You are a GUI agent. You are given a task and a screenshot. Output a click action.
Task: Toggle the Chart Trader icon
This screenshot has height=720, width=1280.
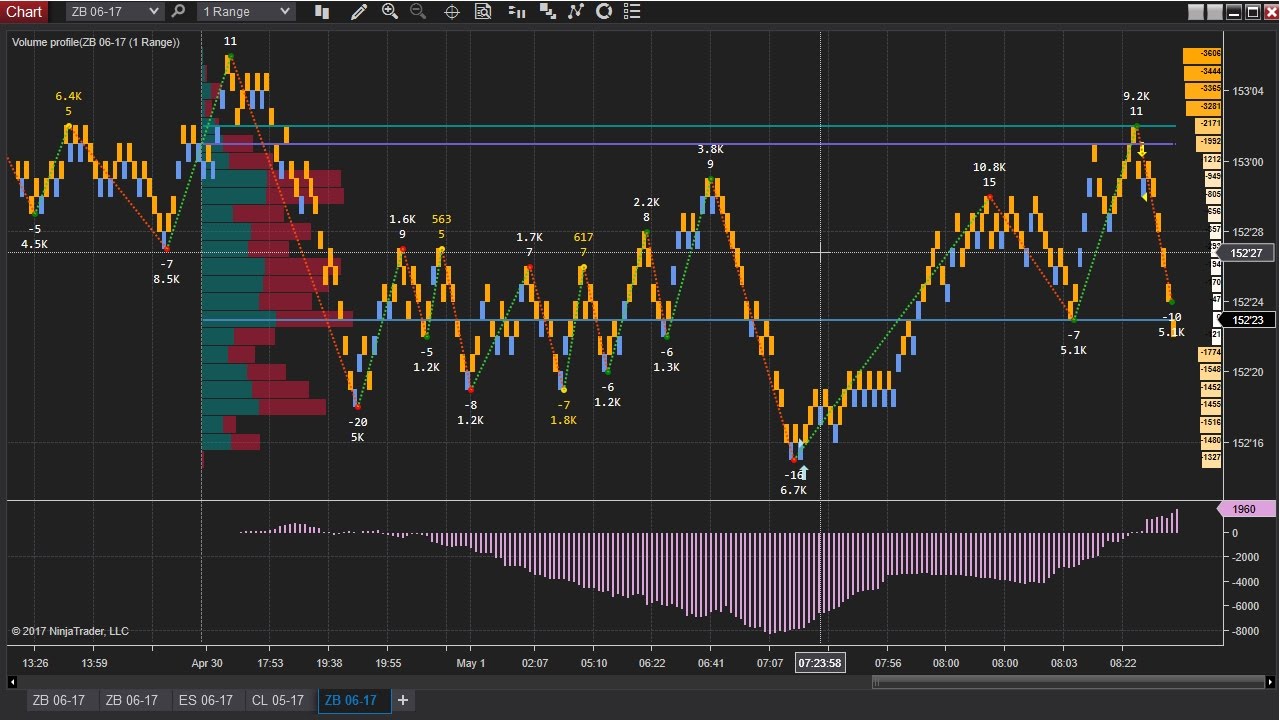coord(517,11)
